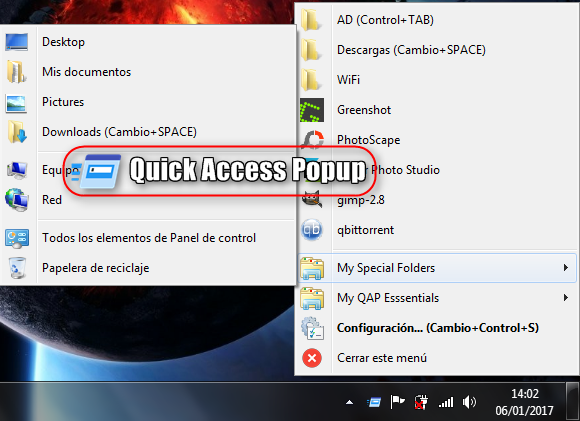Select Todos los elementos de Panel de control
580x421 pixels.
coord(148,238)
